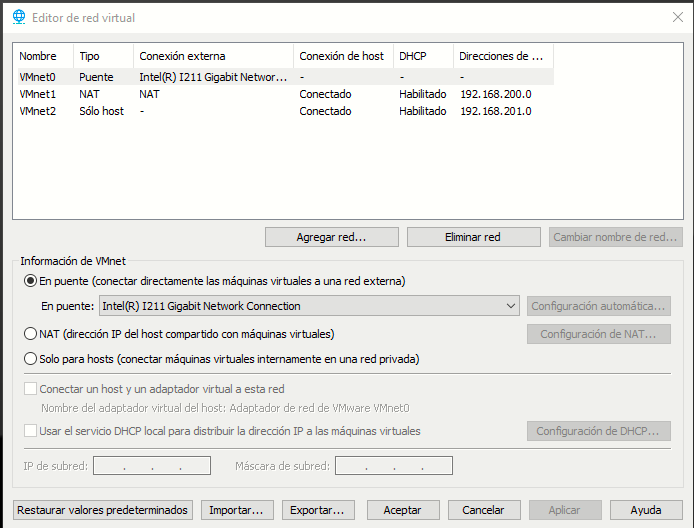This screenshot has height=528, width=694.
Task: Click the 'Puente' type cell
Action: pyautogui.click(x=96, y=77)
